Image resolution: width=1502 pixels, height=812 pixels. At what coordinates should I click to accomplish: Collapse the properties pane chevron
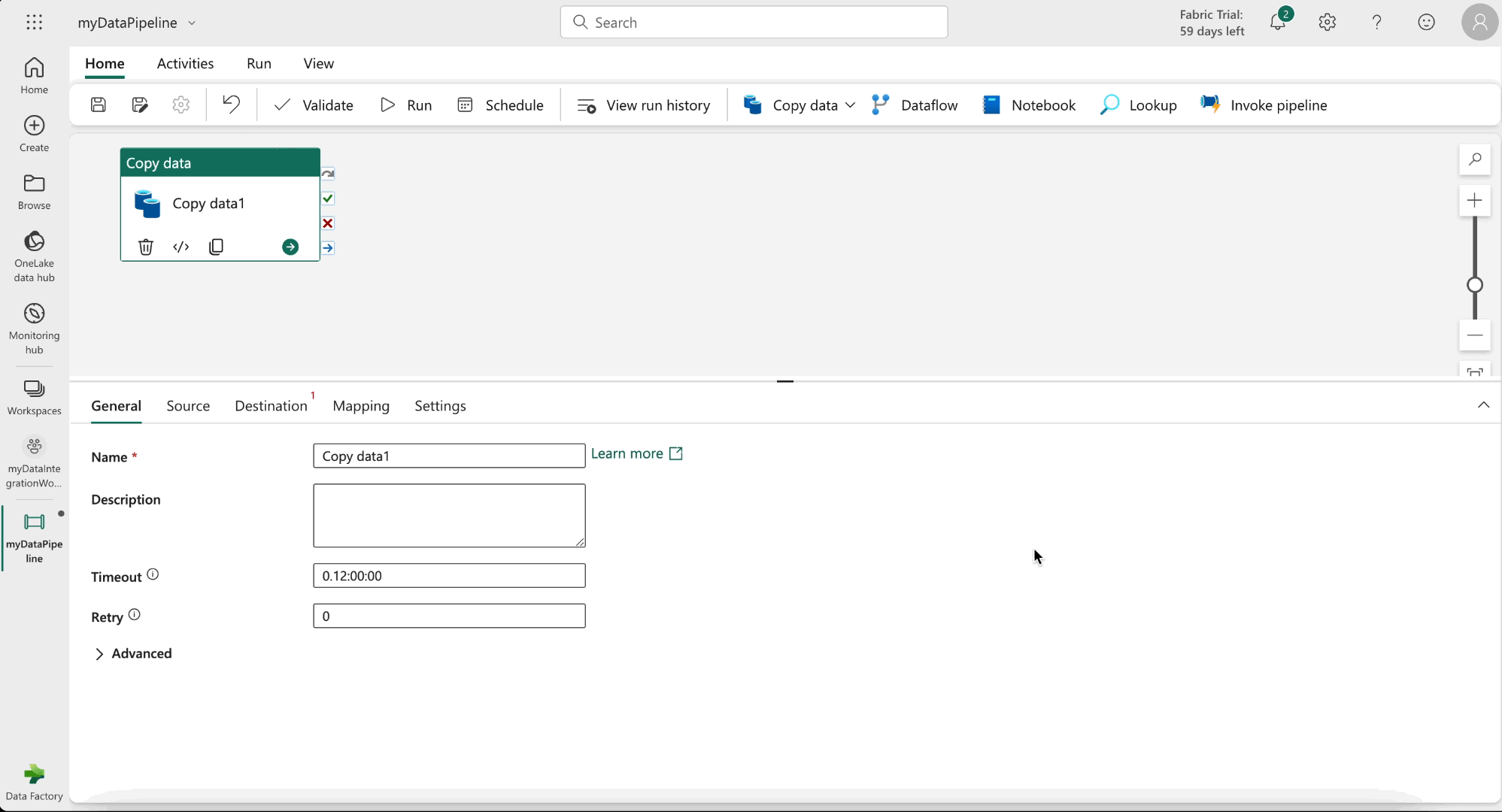click(1483, 405)
